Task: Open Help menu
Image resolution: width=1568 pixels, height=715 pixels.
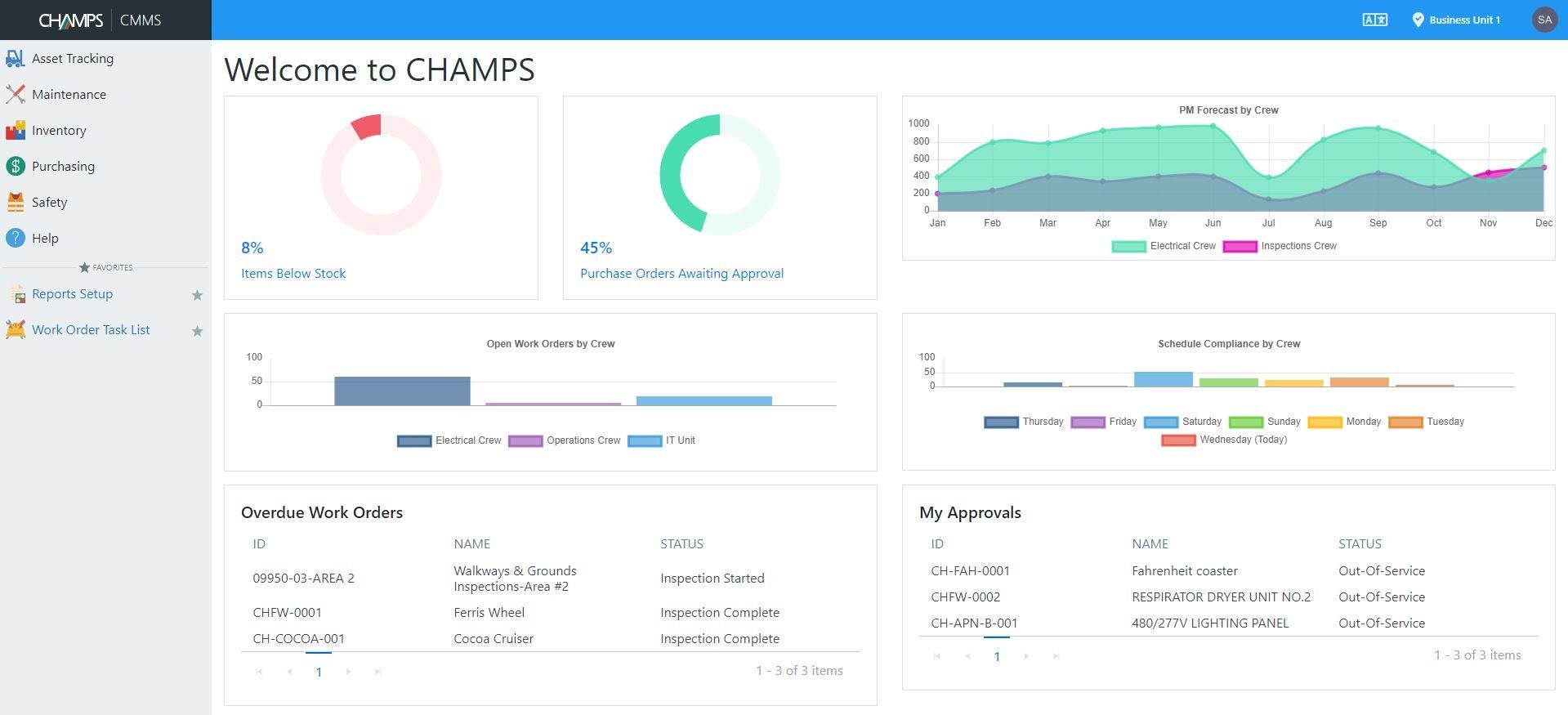Action: (45, 239)
